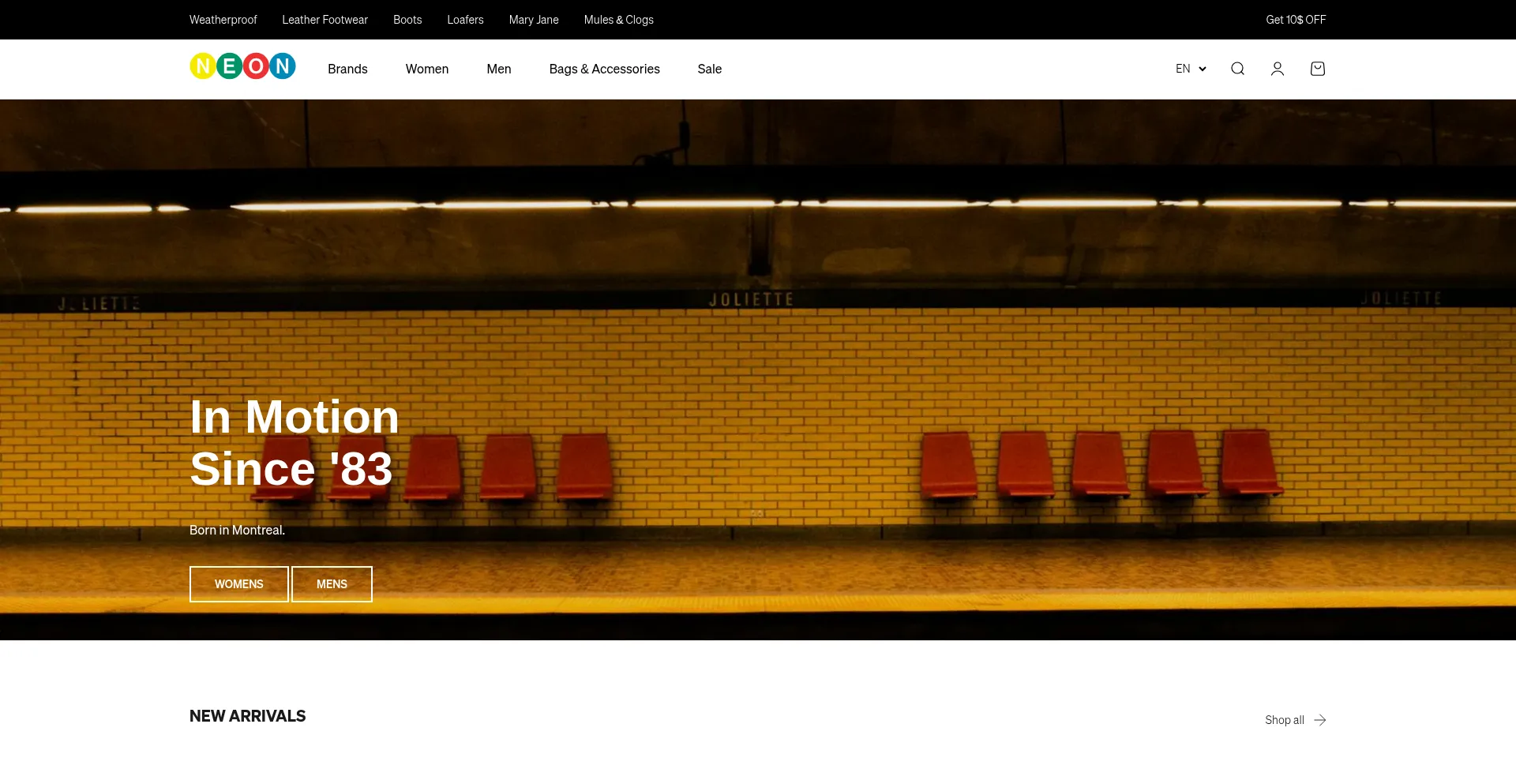The height and width of the screenshot is (784, 1516).
Task: Visit the Boots category link
Action: (407, 20)
